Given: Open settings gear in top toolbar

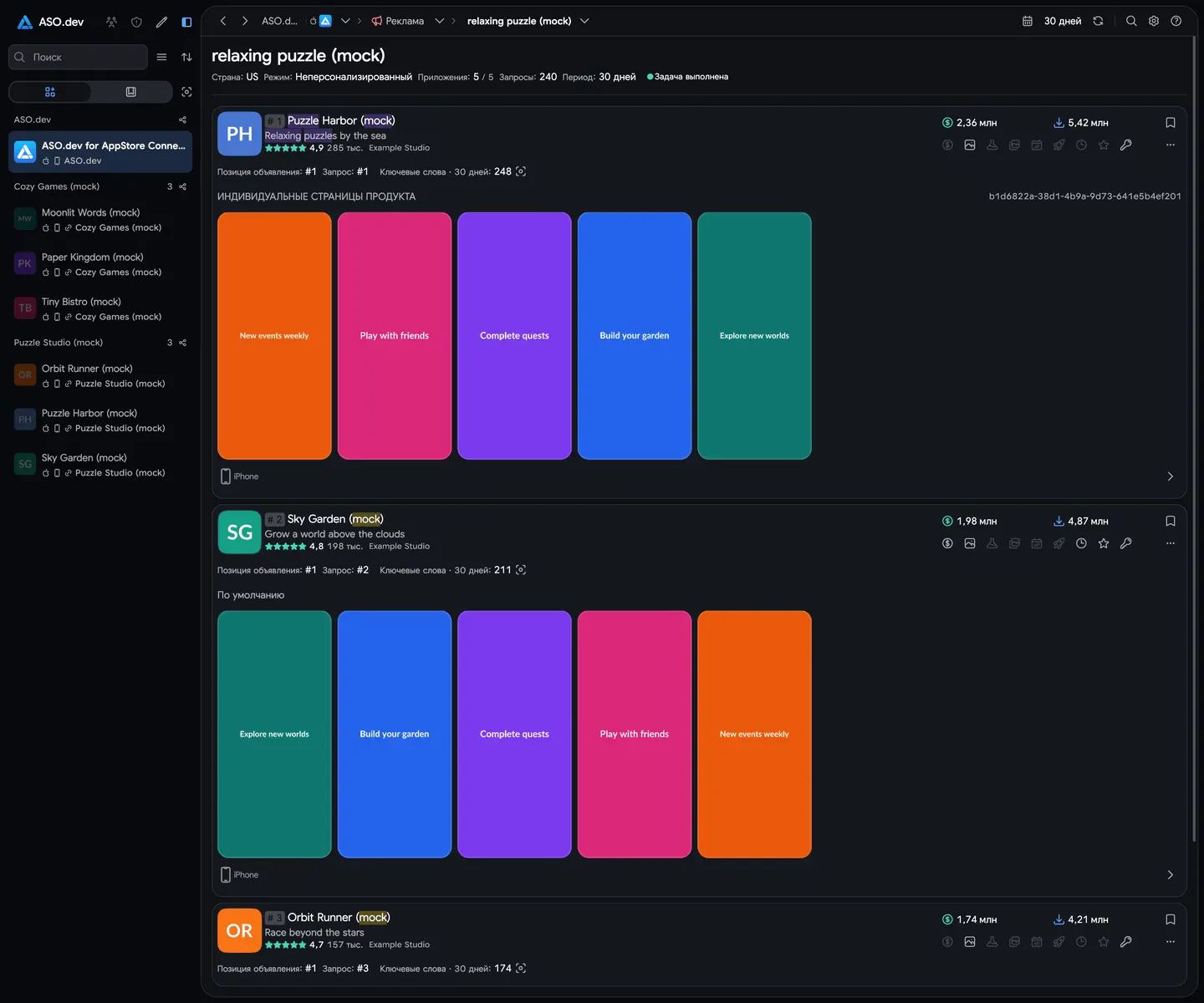Looking at the screenshot, I should (x=1154, y=21).
